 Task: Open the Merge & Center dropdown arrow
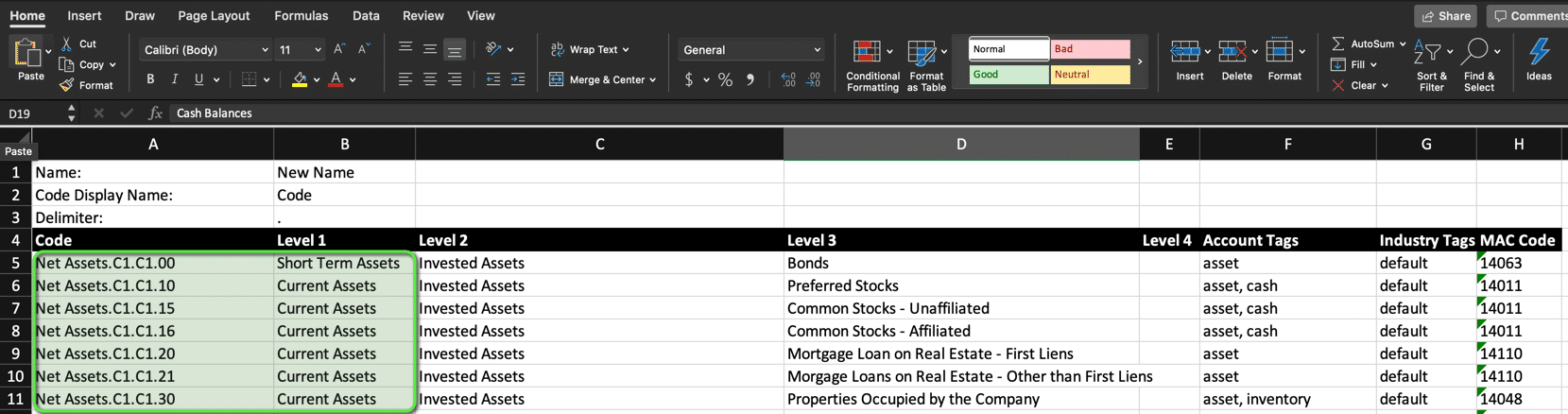pos(653,80)
